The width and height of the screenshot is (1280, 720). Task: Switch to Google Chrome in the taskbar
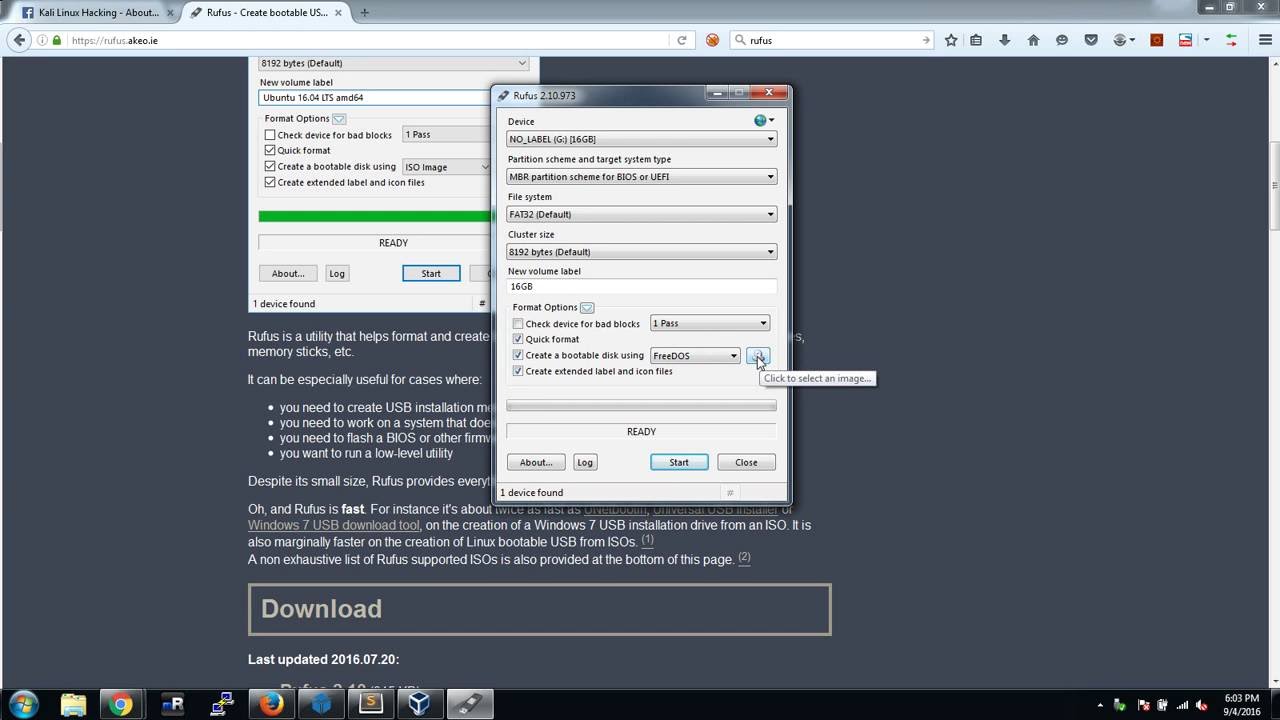[x=121, y=704]
